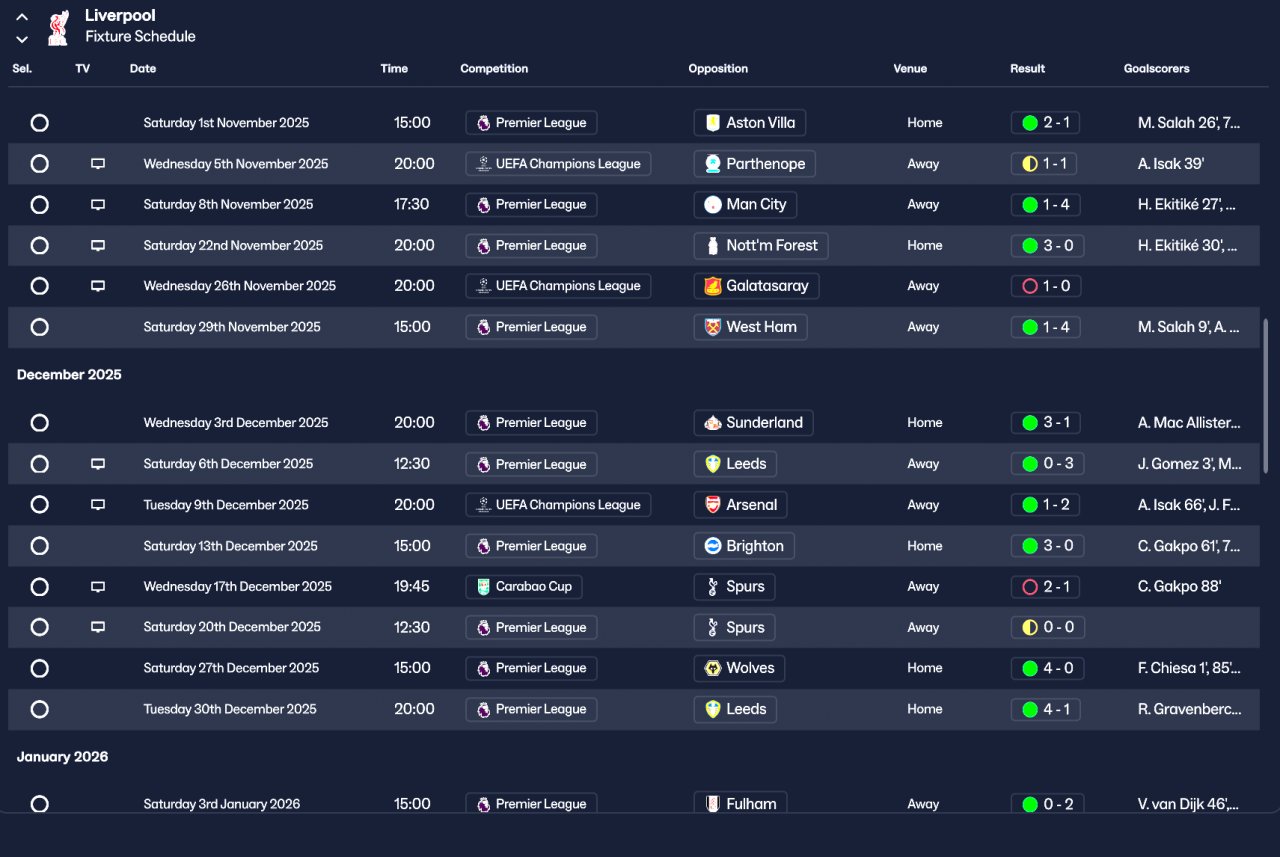The height and width of the screenshot is (857, 1280).
Task: Open Premier League on the Wolves row
Action: 531,668
